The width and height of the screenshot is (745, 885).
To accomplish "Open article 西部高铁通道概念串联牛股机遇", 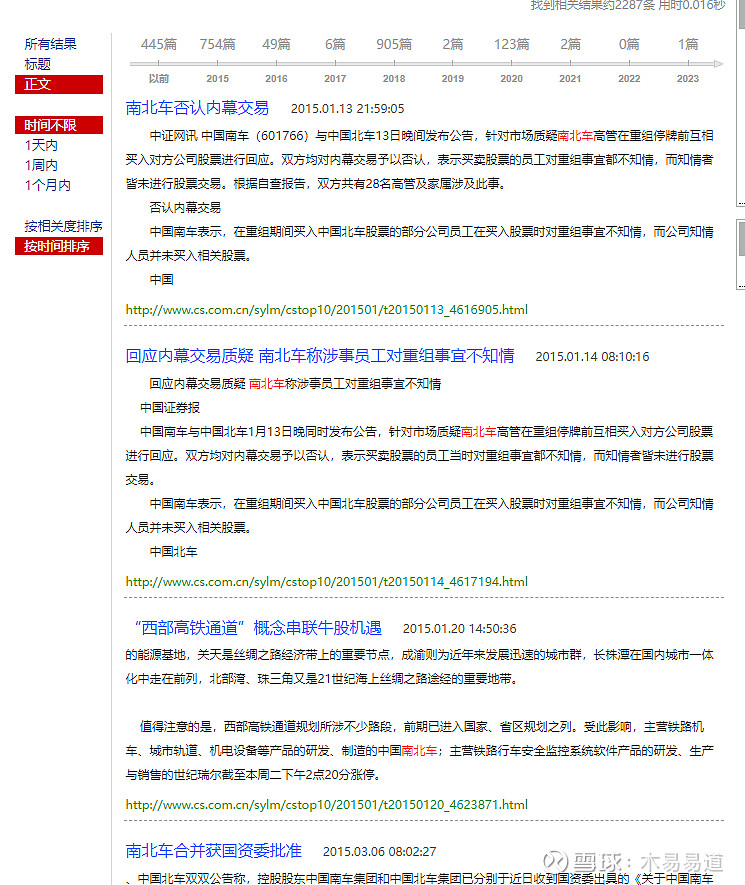I will click(x=258, y=628).
